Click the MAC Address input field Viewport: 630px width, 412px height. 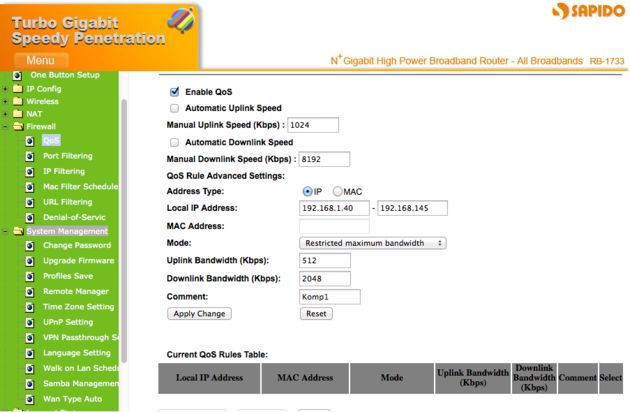click(334, 226)
